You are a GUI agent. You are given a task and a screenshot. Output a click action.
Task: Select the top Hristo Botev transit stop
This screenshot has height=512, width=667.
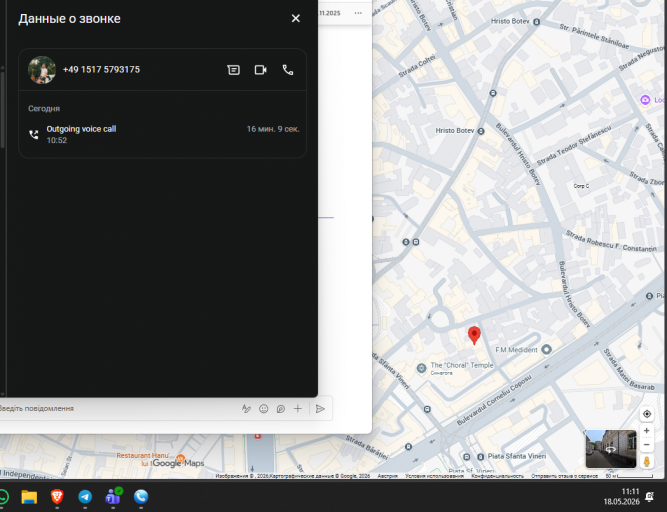click(x=537, y=22)
